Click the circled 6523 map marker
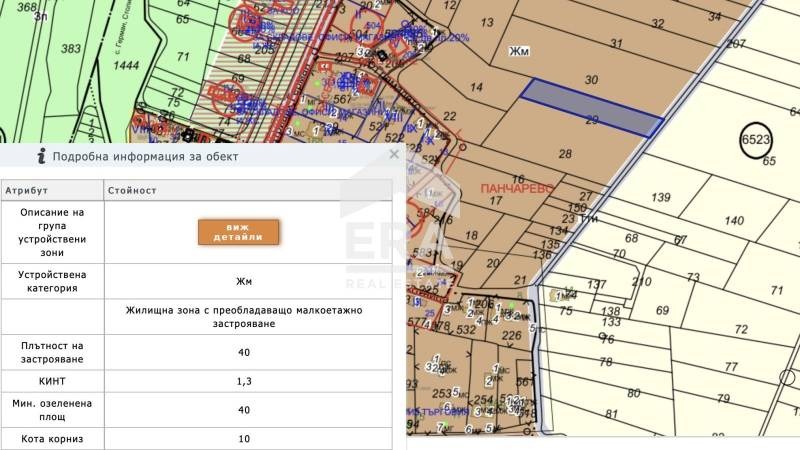This screenshot has height=450, width=800. pos(757,140)
